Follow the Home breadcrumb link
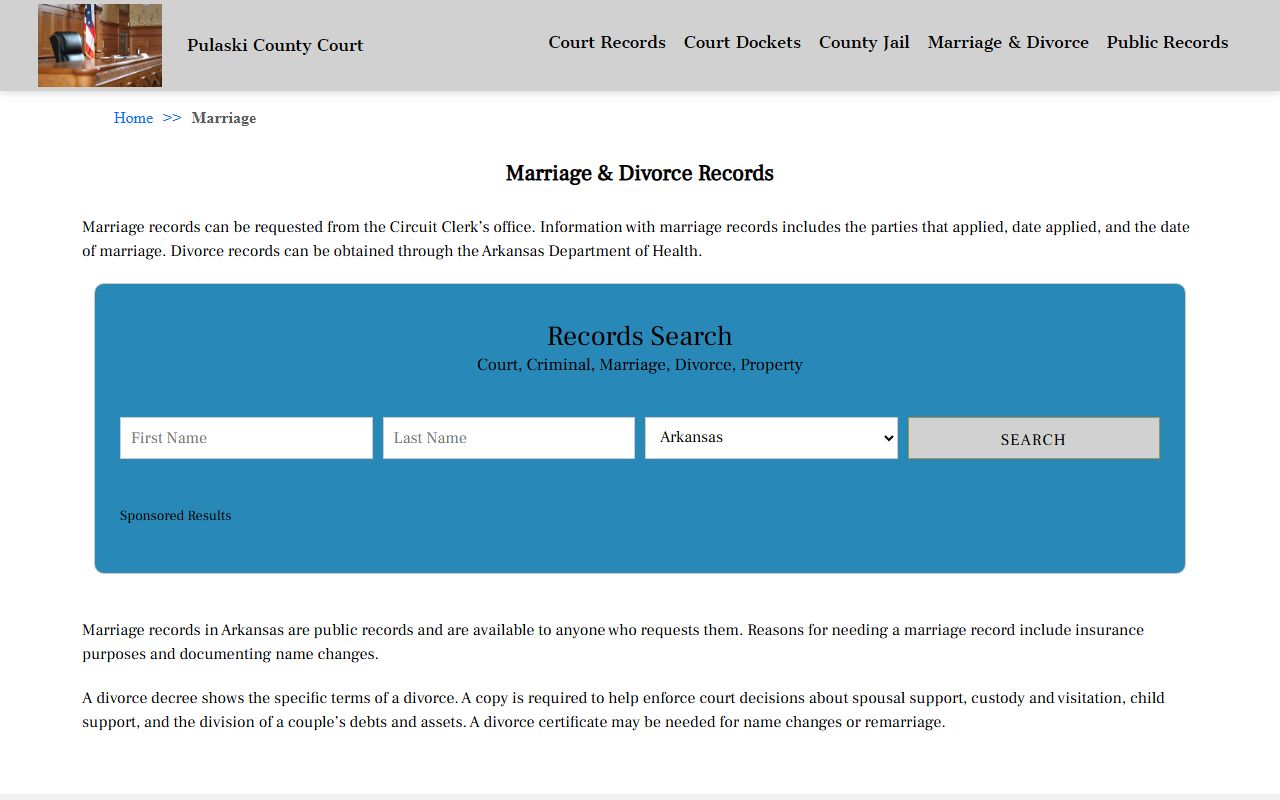Screen dimensions: 1280x800 [133, 118]
